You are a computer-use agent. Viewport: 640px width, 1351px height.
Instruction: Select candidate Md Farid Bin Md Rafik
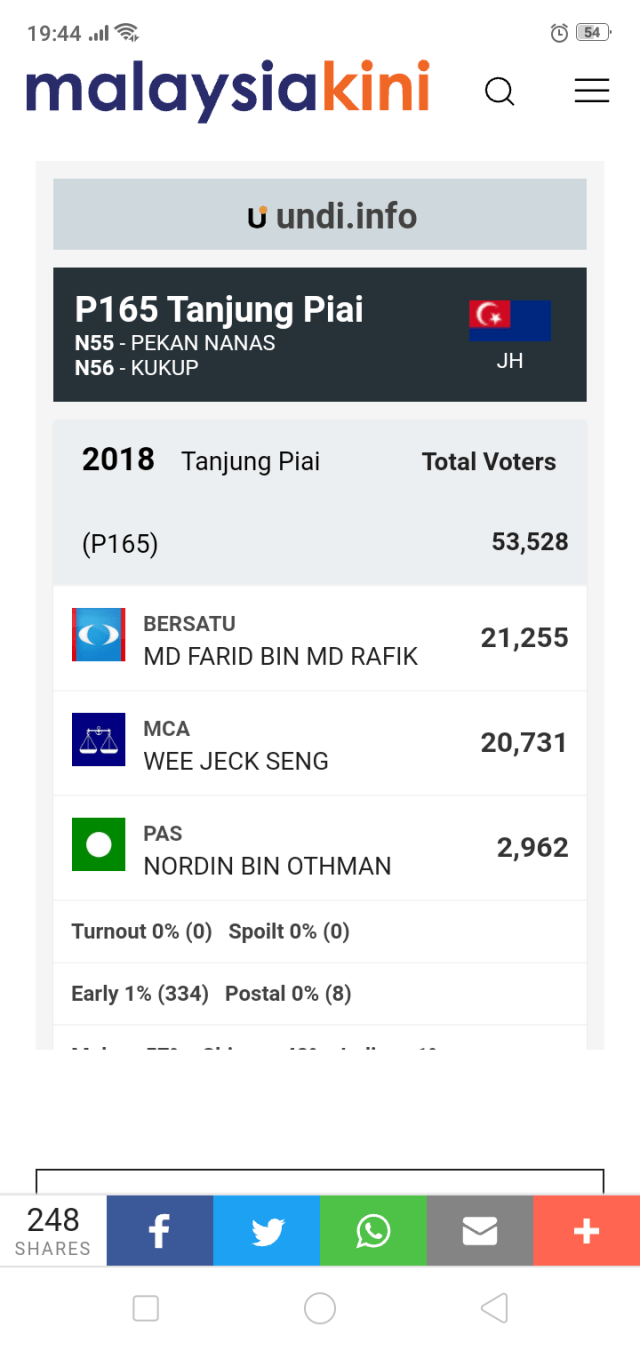(281, 656)
